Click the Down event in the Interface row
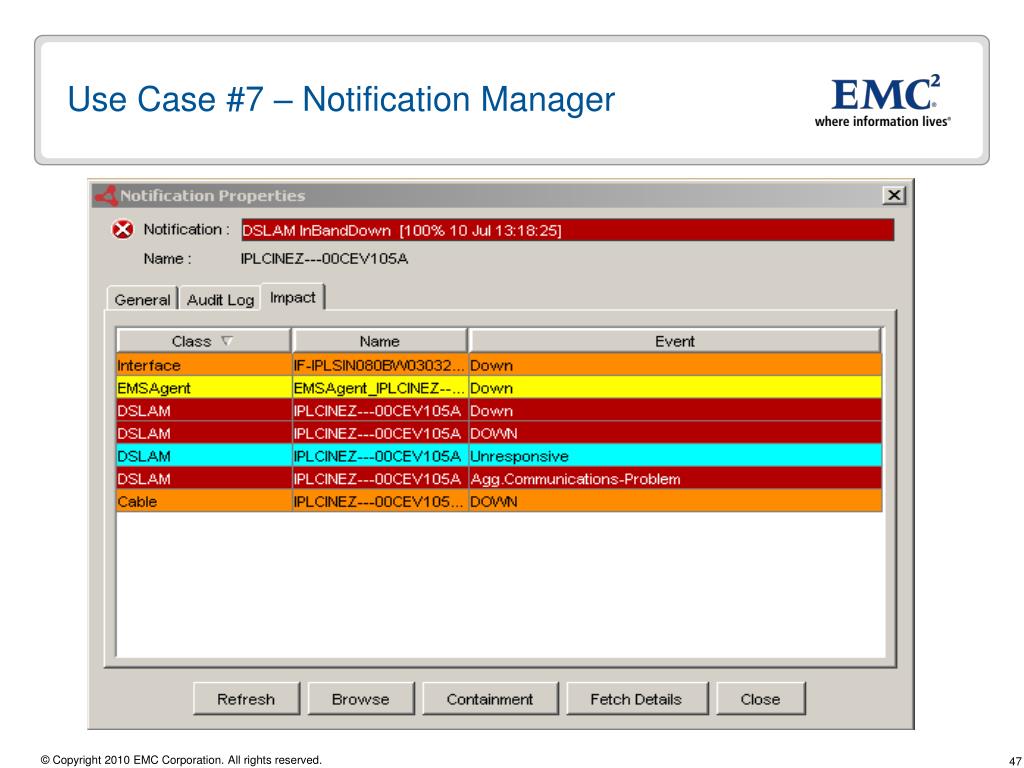1024x768 pixels. [x=675, y=365]
